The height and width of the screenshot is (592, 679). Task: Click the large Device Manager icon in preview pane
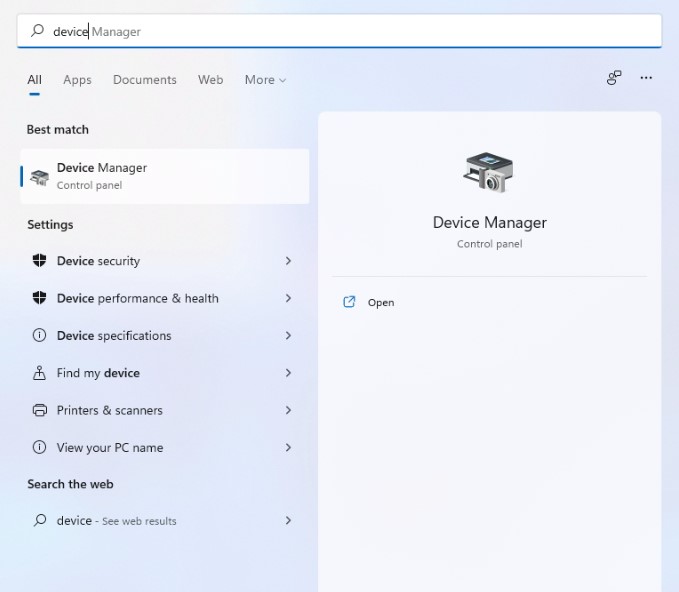pos(489,172)
